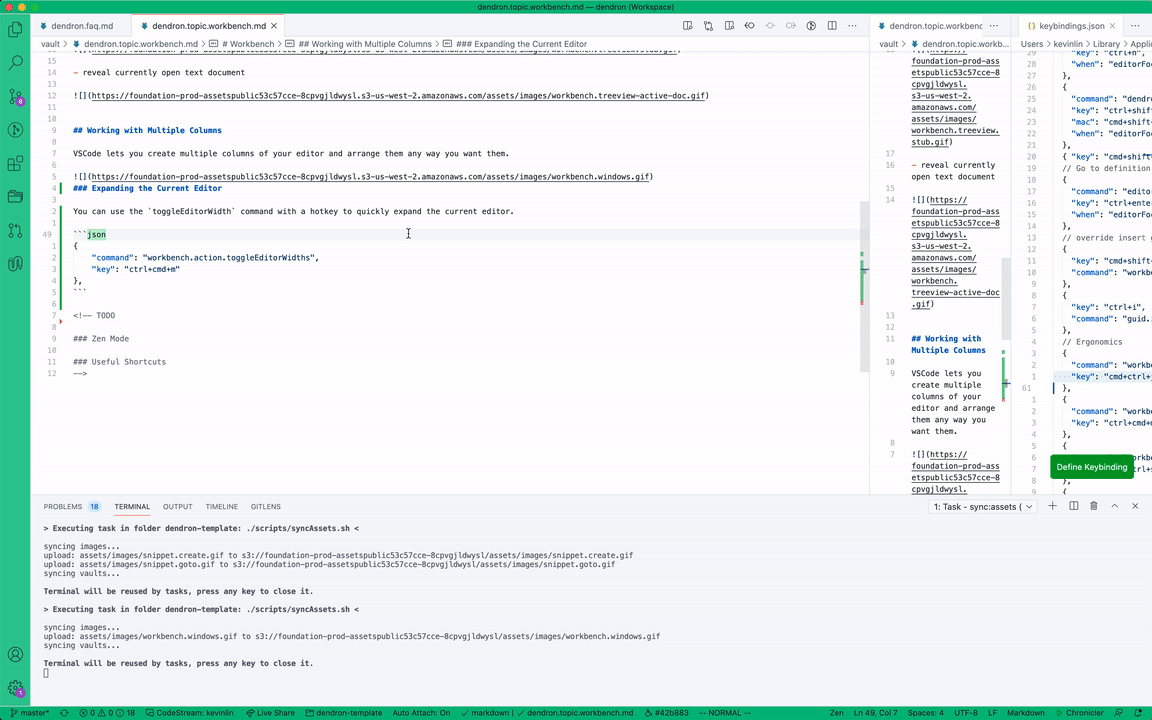Viewport: 1152px width, 720px height.
Task: Click the compare changes icon in editor toolbar
Action: pyautogui.click(x=708, y=26)
